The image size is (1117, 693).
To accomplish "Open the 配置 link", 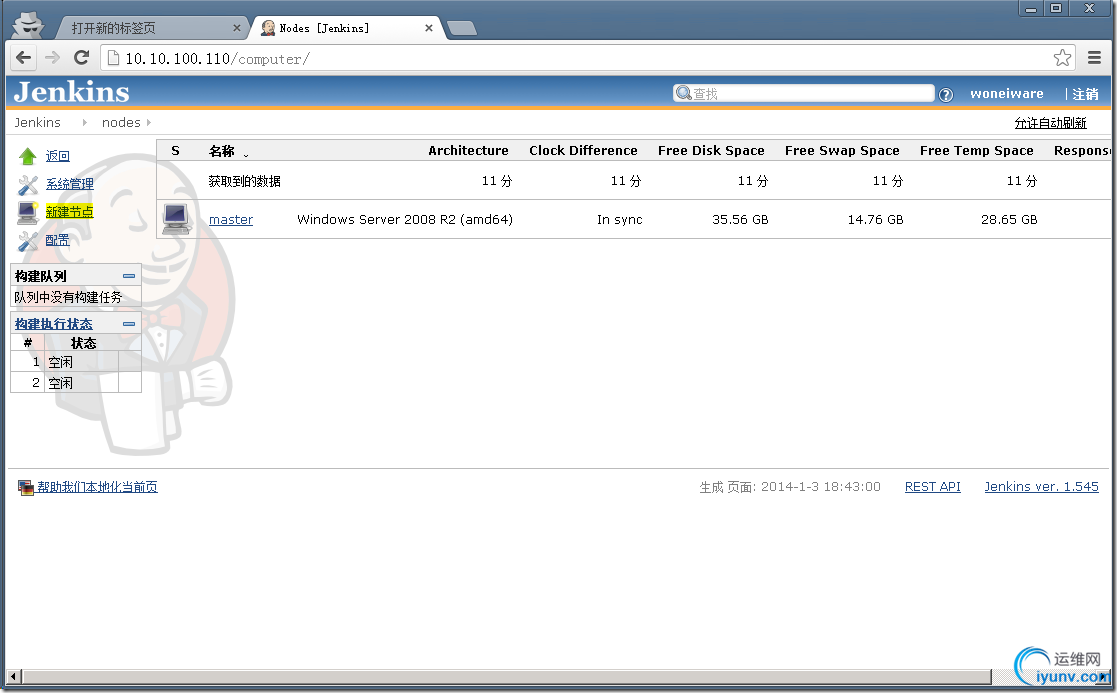I will (x=58, y=240).
